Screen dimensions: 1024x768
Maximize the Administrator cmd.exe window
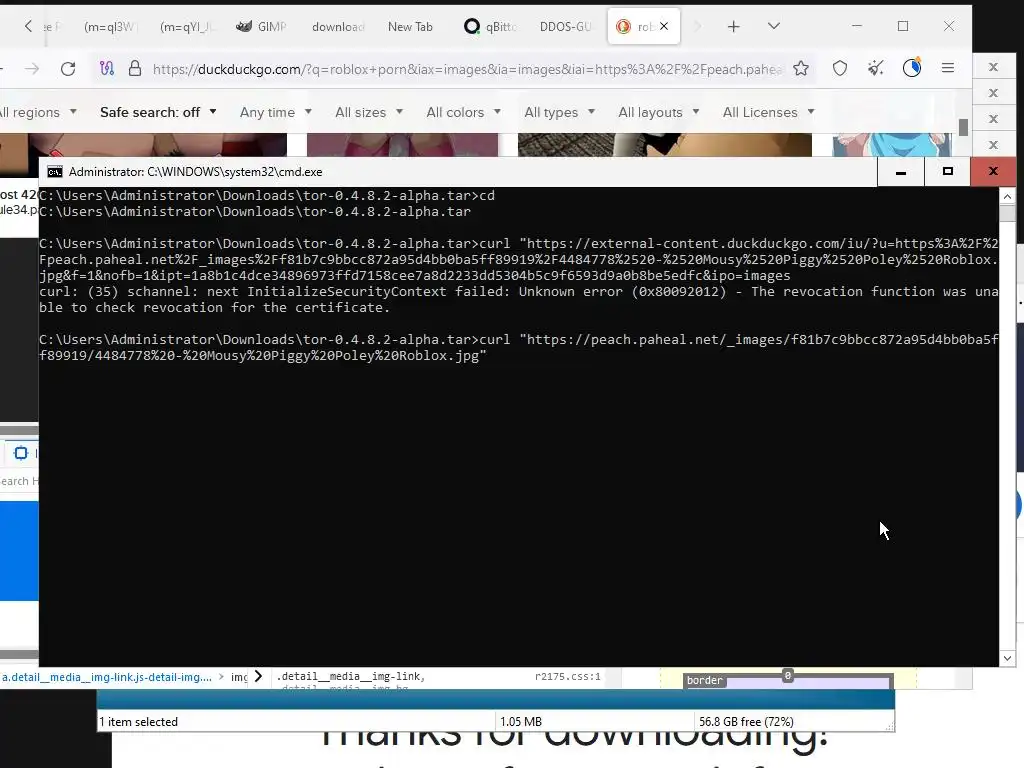948,172
